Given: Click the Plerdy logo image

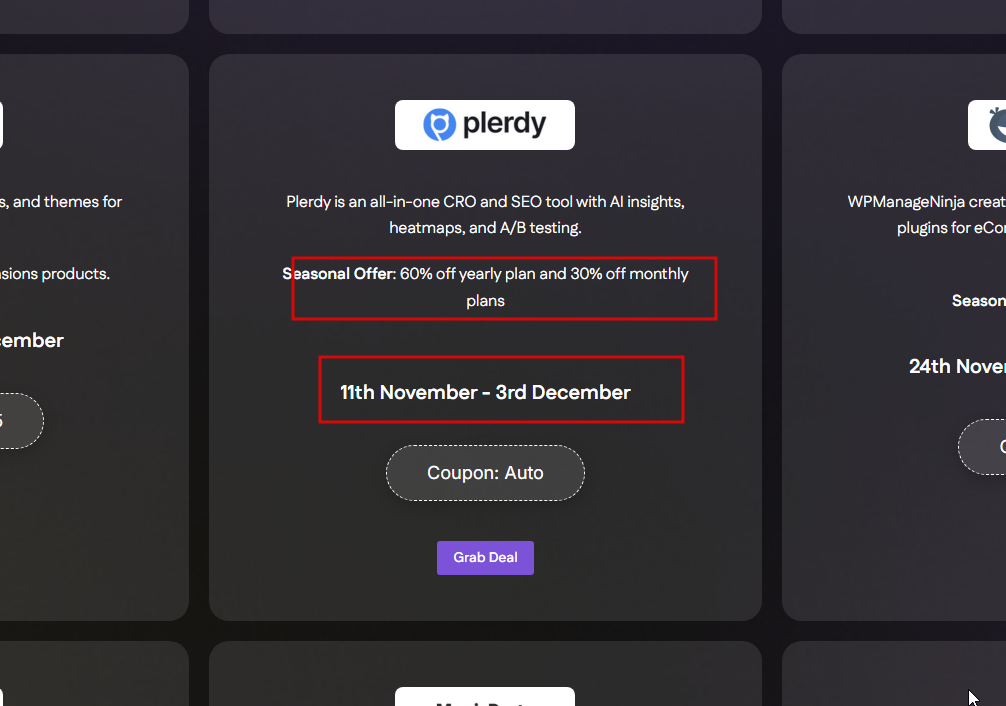Looking at the screenshot, I should click(485, 125).
